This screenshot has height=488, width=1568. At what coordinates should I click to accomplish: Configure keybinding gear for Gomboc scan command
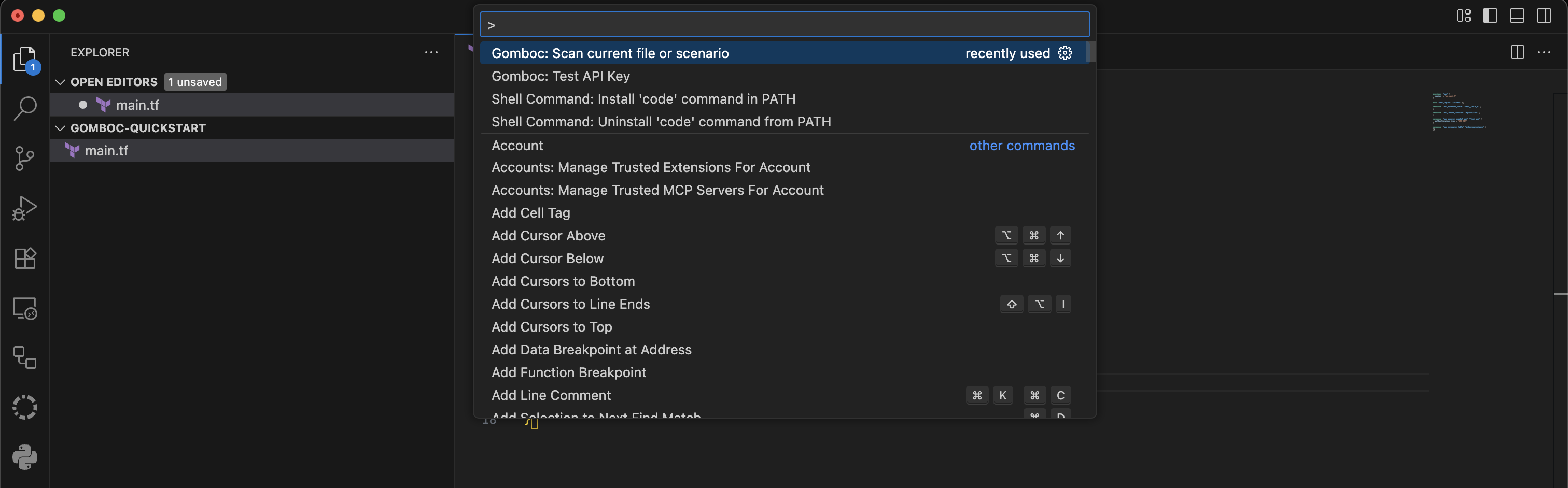[x=1065, y=53]
